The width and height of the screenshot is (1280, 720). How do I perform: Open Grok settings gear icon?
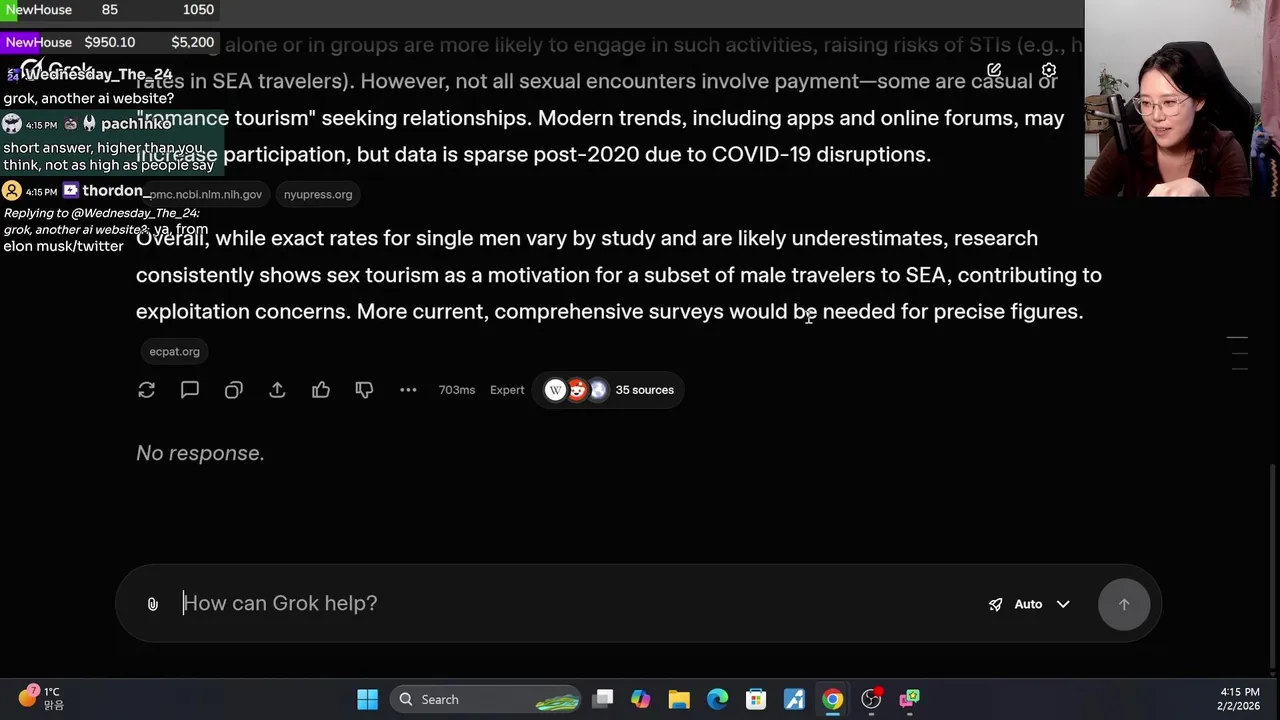[x=1048, y=70]
